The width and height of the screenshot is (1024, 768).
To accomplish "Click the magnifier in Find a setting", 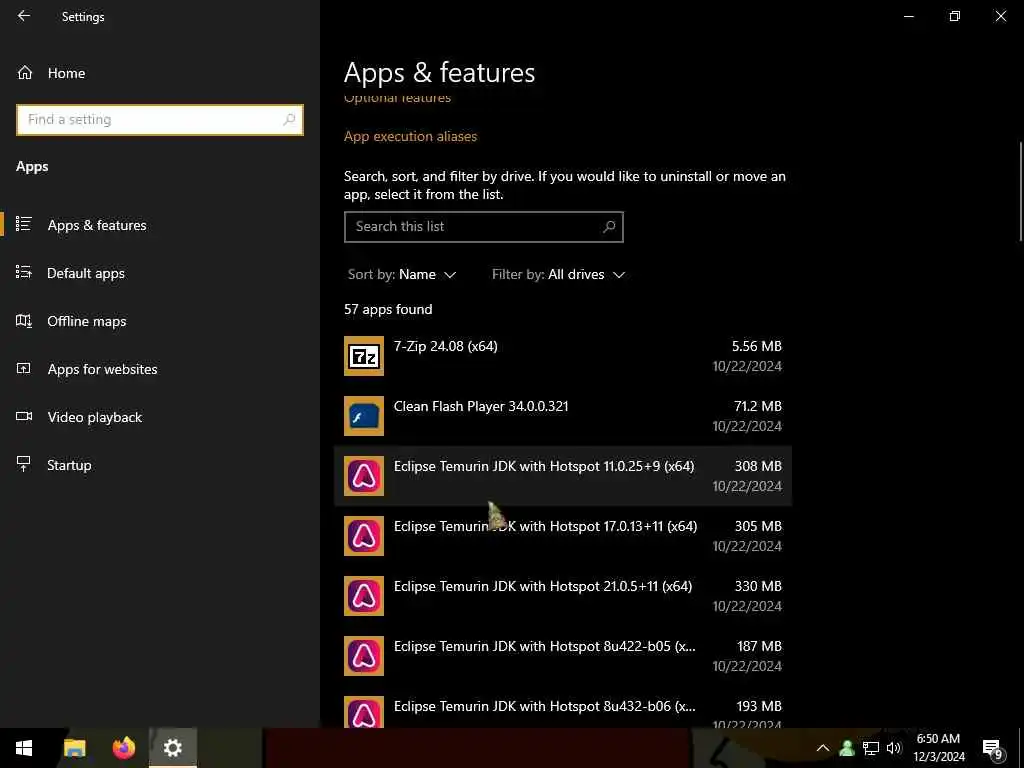I will coord(289,120).
